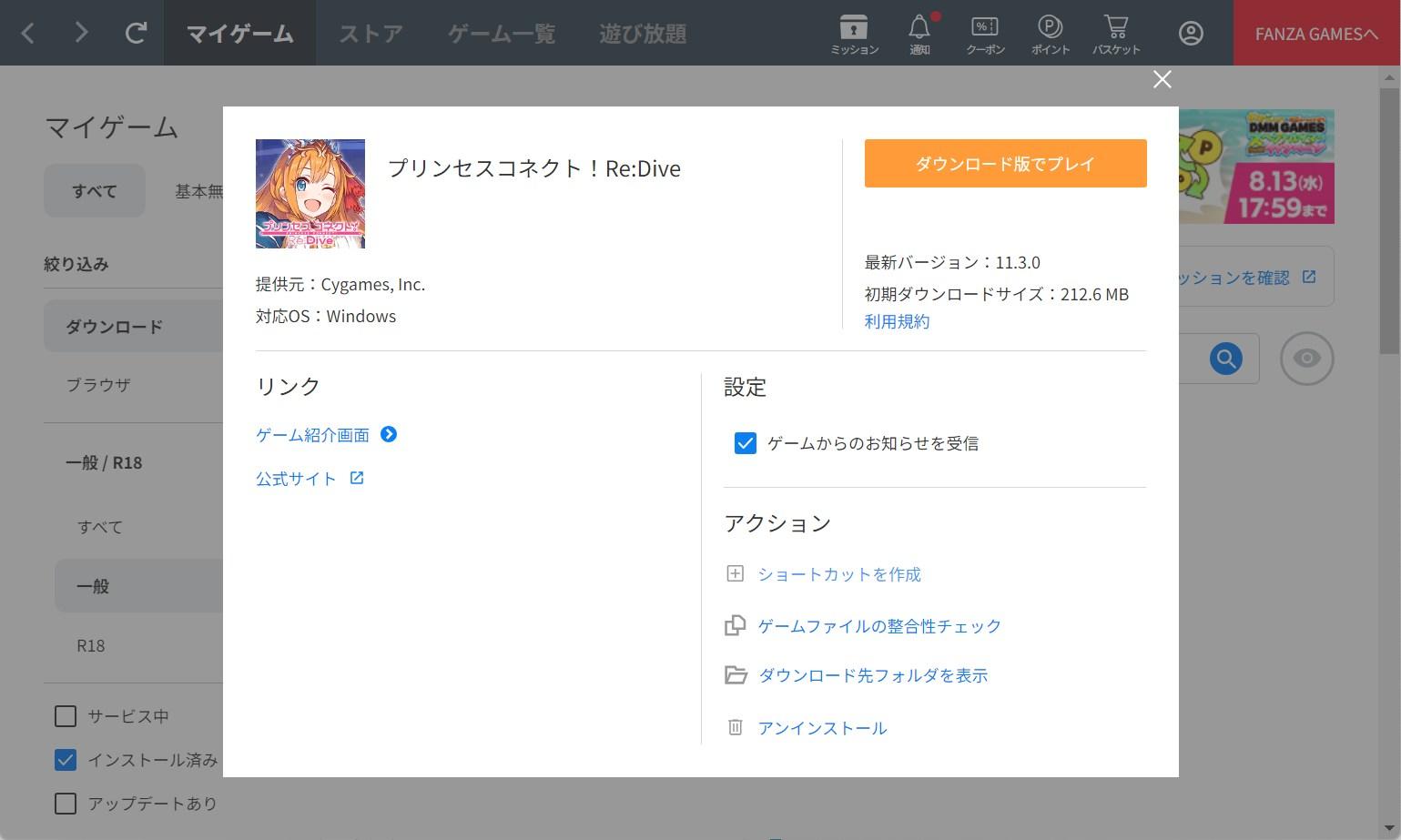Screen dimensions: 1401x840
Task: Click the blue search magnifier icon
Action: (1225, 359)
